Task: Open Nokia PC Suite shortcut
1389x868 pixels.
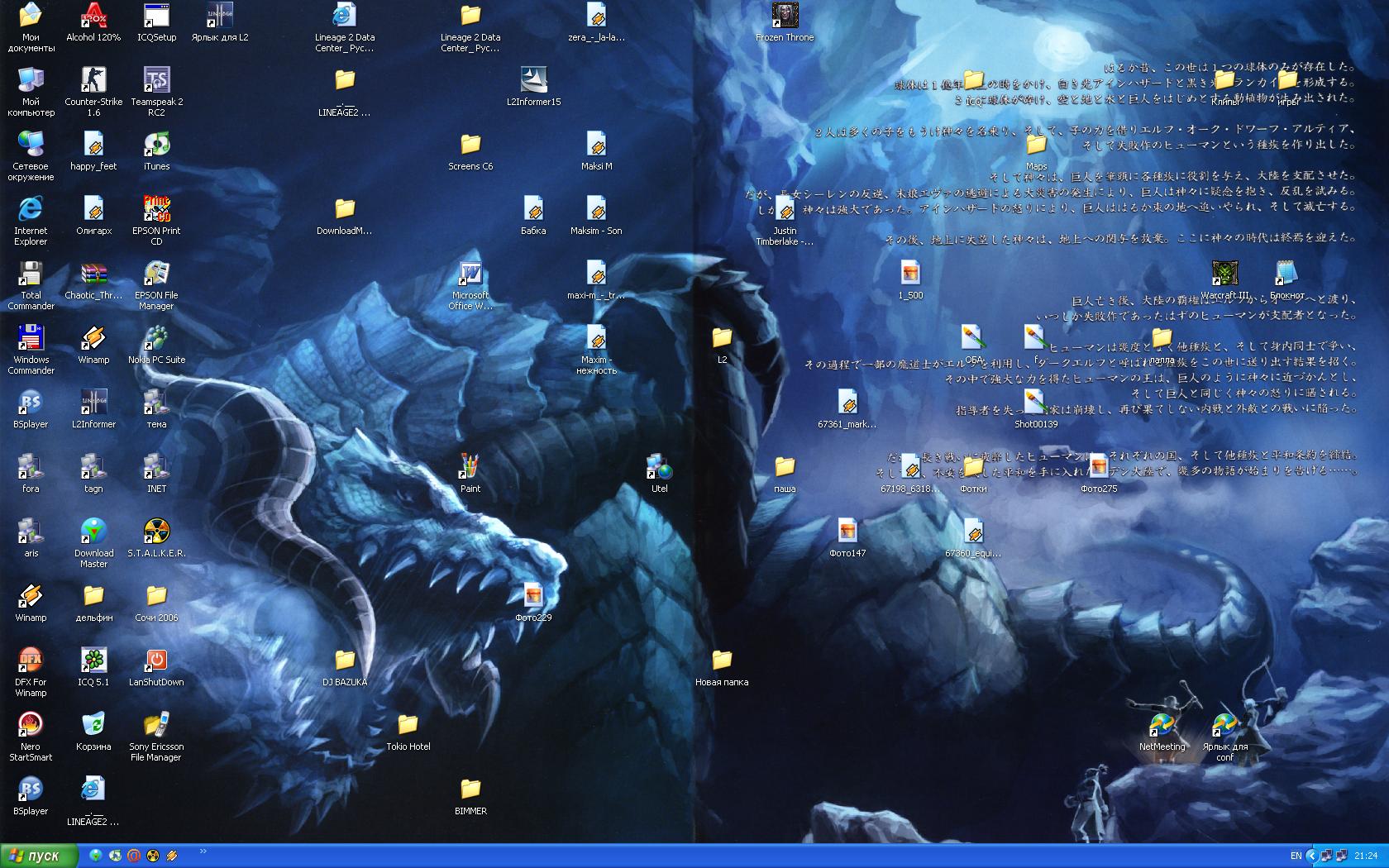Action: 156,345
